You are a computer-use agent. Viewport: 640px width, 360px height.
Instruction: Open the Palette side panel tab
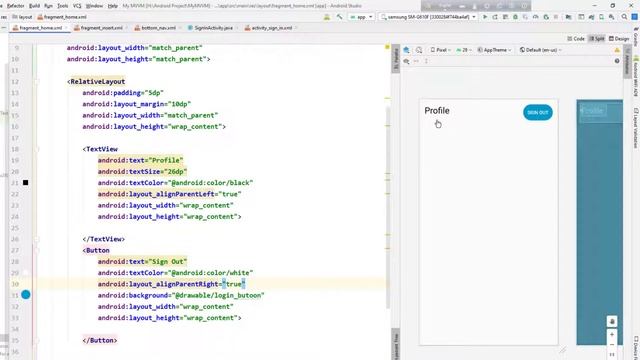point(395,59)
